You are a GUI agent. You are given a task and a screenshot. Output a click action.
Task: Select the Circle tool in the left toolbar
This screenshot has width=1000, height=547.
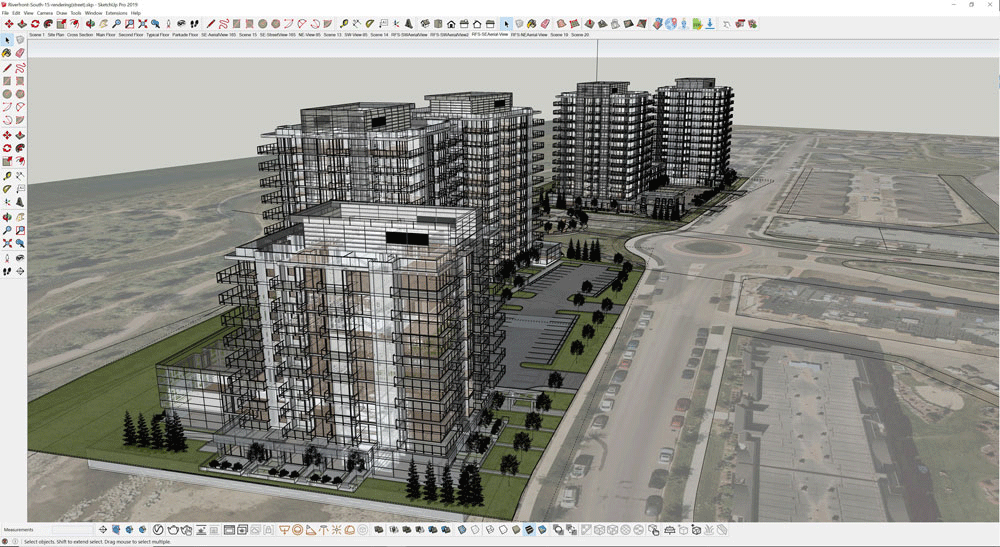[x=7, y=93]
